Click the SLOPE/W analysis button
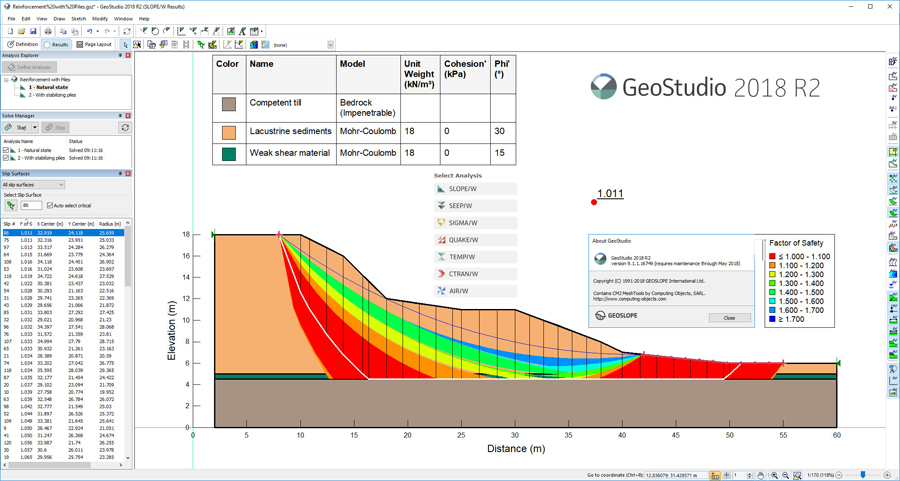This screenshot has height=481, width=900. tap(476, 189)
